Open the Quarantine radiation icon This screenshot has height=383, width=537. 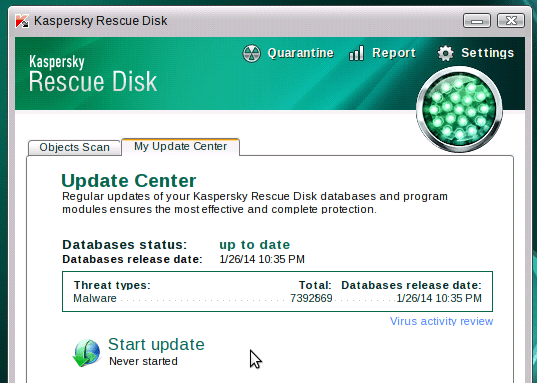[252, 53]
